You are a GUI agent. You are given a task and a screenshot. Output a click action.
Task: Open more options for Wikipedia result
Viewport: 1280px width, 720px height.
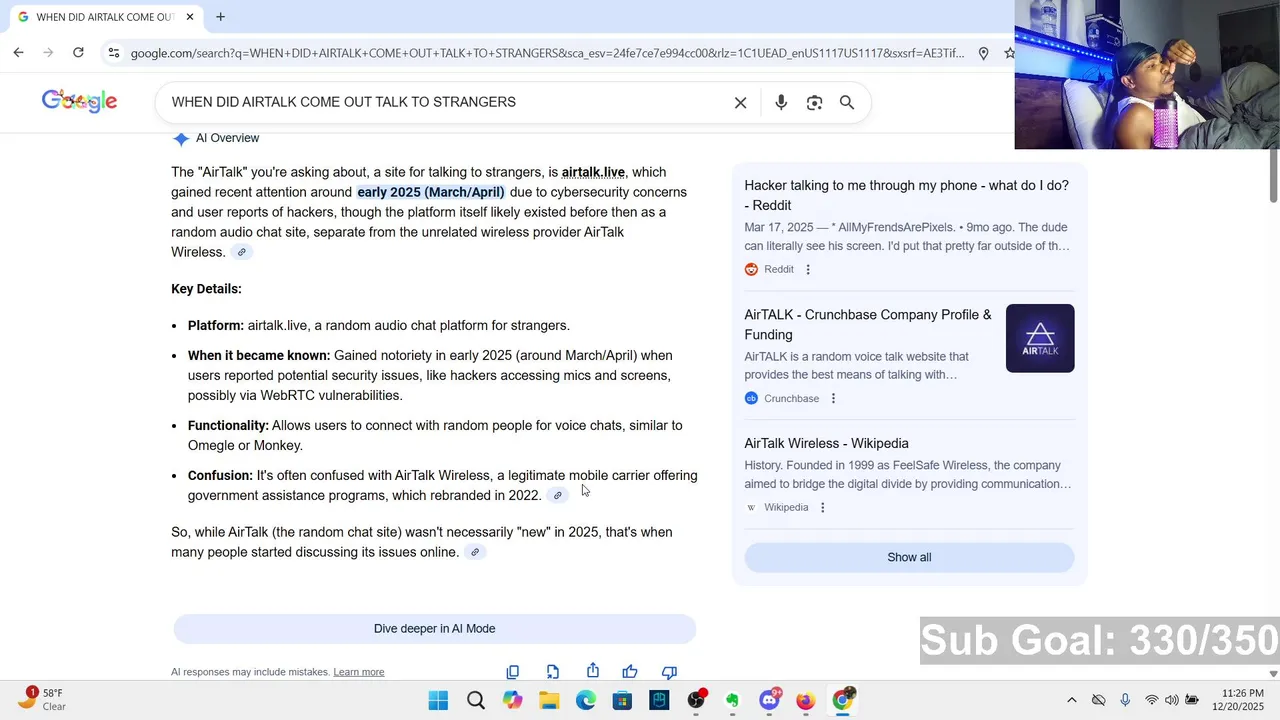pyautogui.click(x=822, y=507)
